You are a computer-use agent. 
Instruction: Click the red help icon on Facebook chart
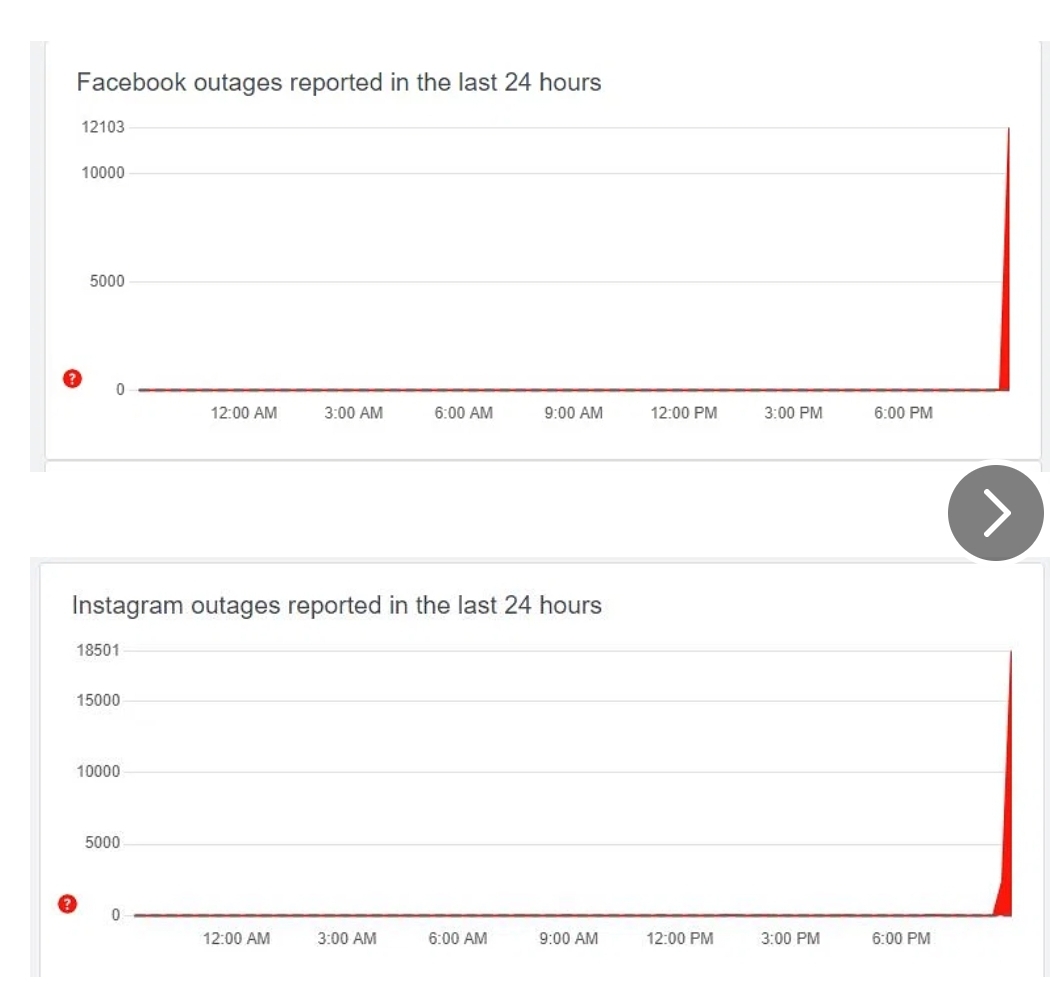pos(71,379)
